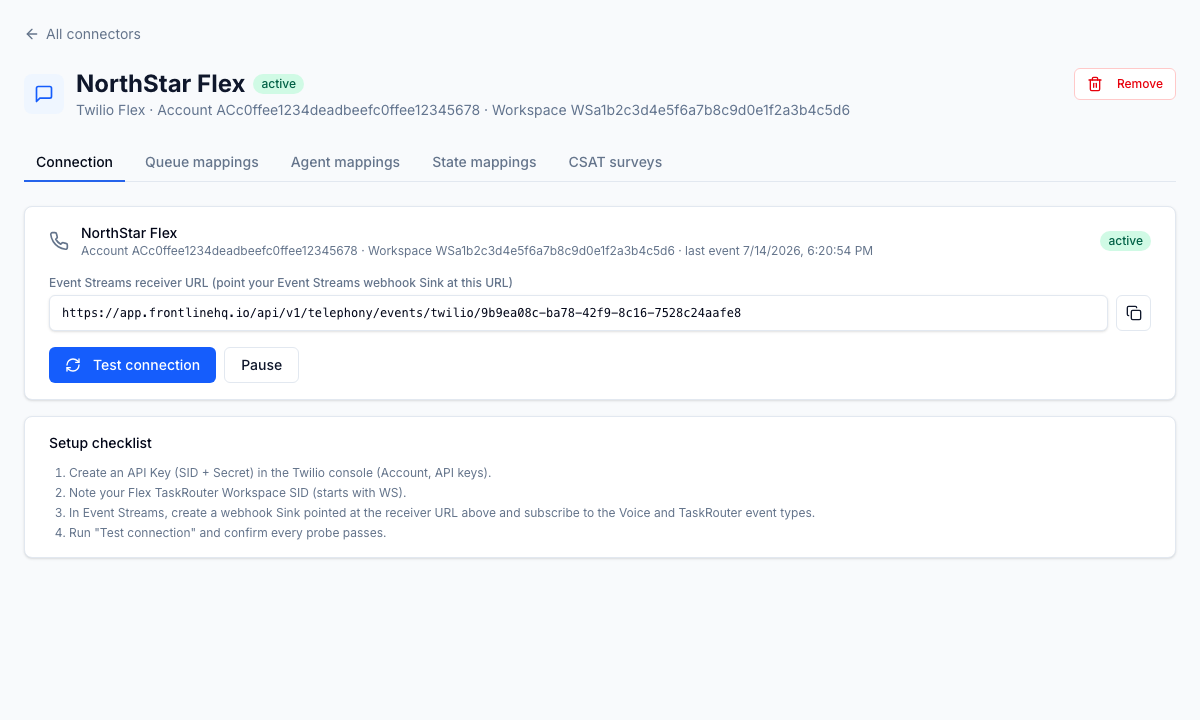Go back to All connectors
Screen dimensions: 1200x720
pos(83,34)
